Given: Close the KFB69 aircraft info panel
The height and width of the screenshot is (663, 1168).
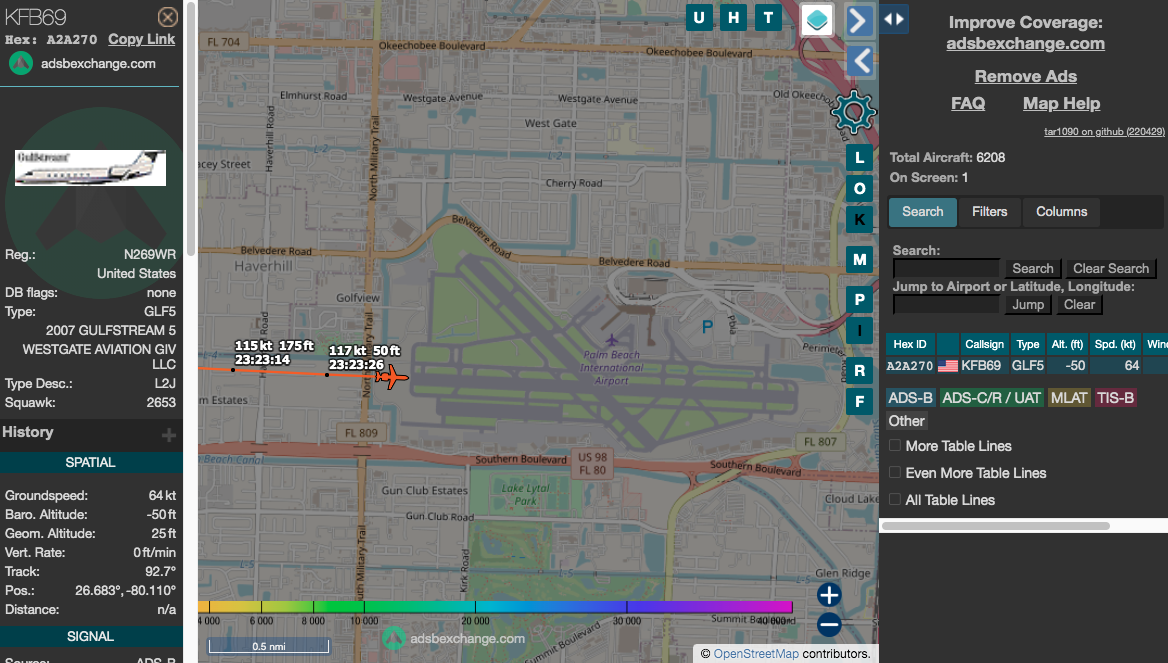Looking at the screenshot, I should (x=168, y=16).
